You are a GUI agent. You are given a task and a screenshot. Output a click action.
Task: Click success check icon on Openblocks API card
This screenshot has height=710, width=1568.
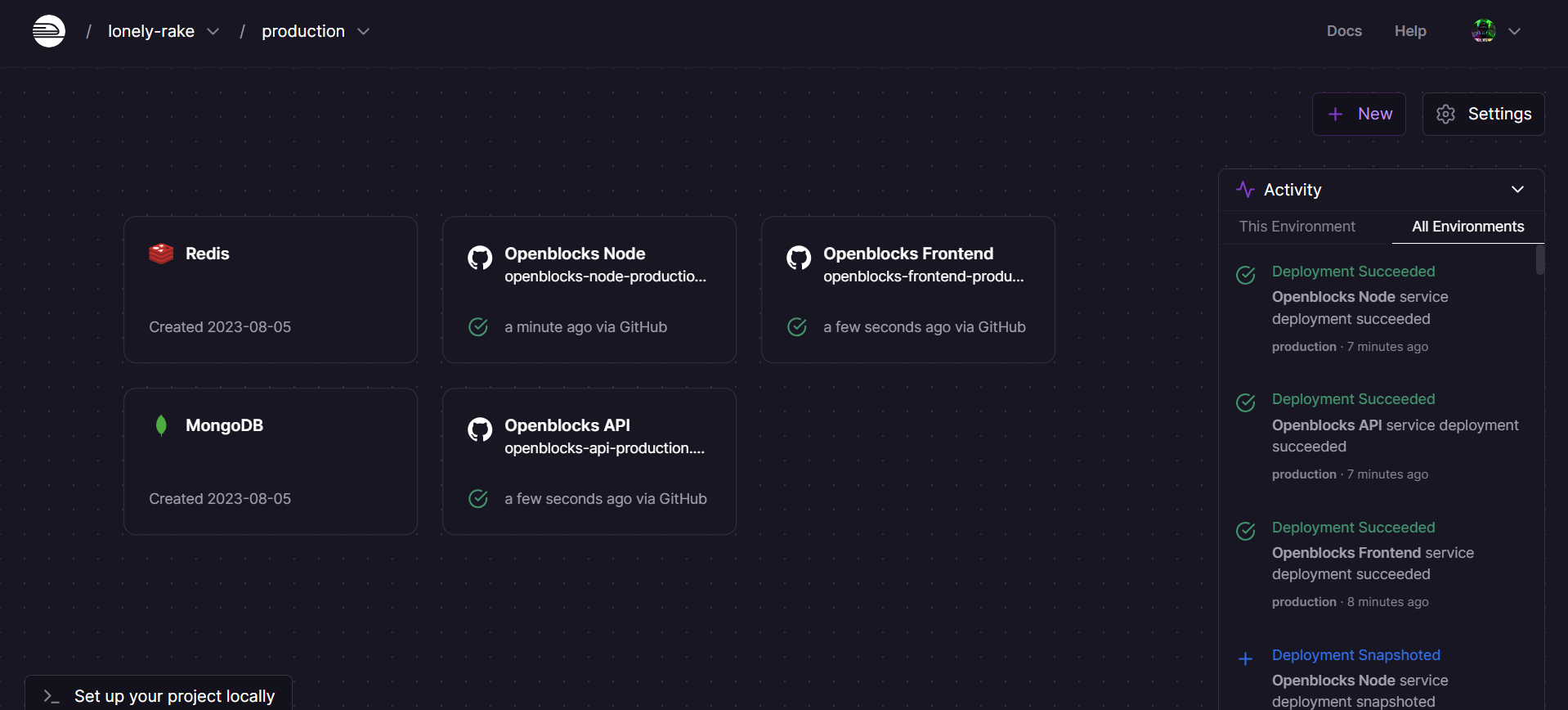pos(478,499)
